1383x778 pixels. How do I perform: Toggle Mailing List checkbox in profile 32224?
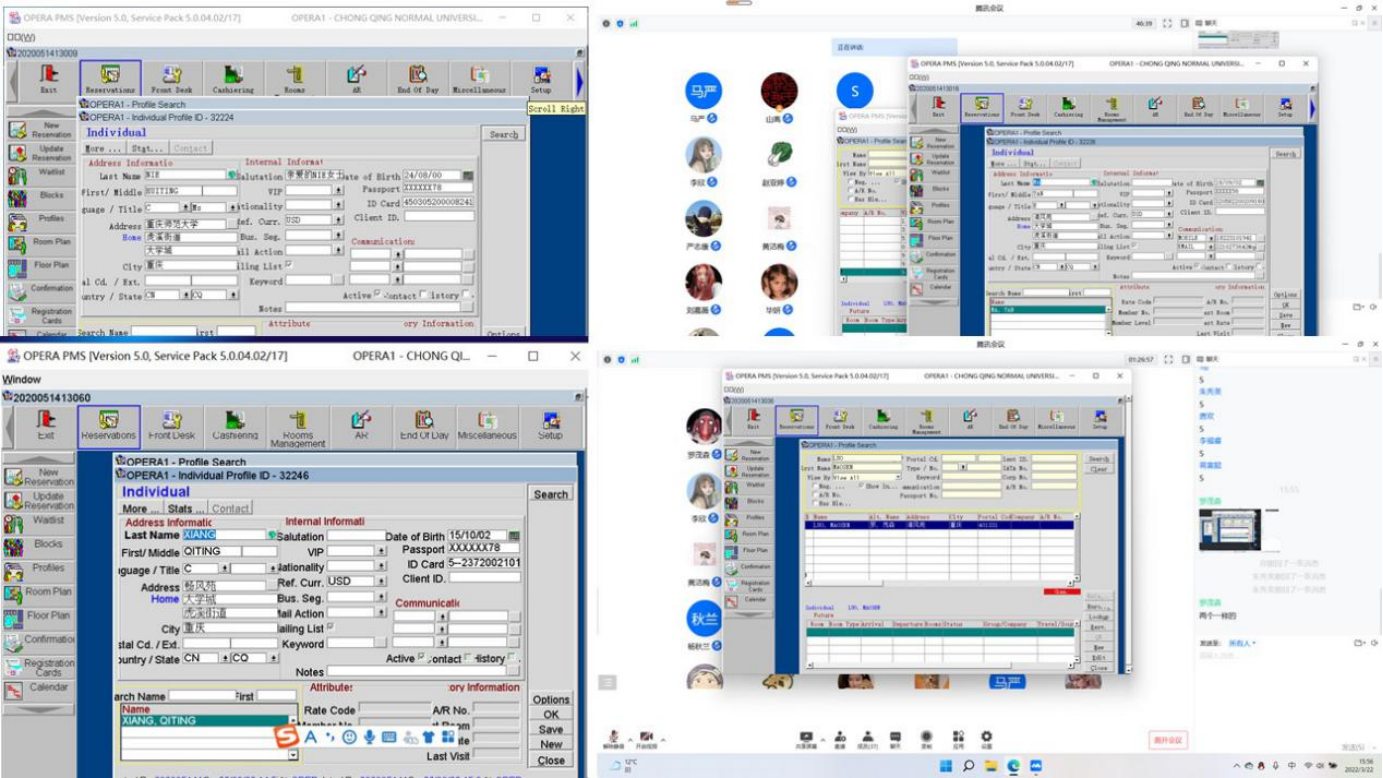289,265
